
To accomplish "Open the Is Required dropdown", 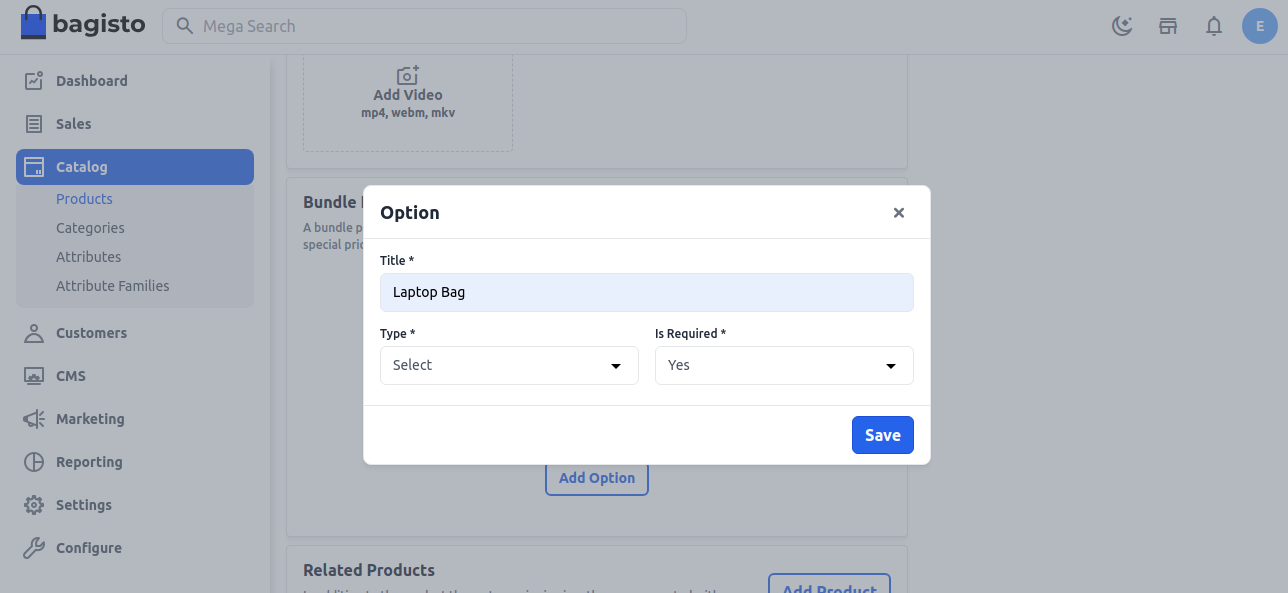I will pyautogui.click(x=784, y=365).
